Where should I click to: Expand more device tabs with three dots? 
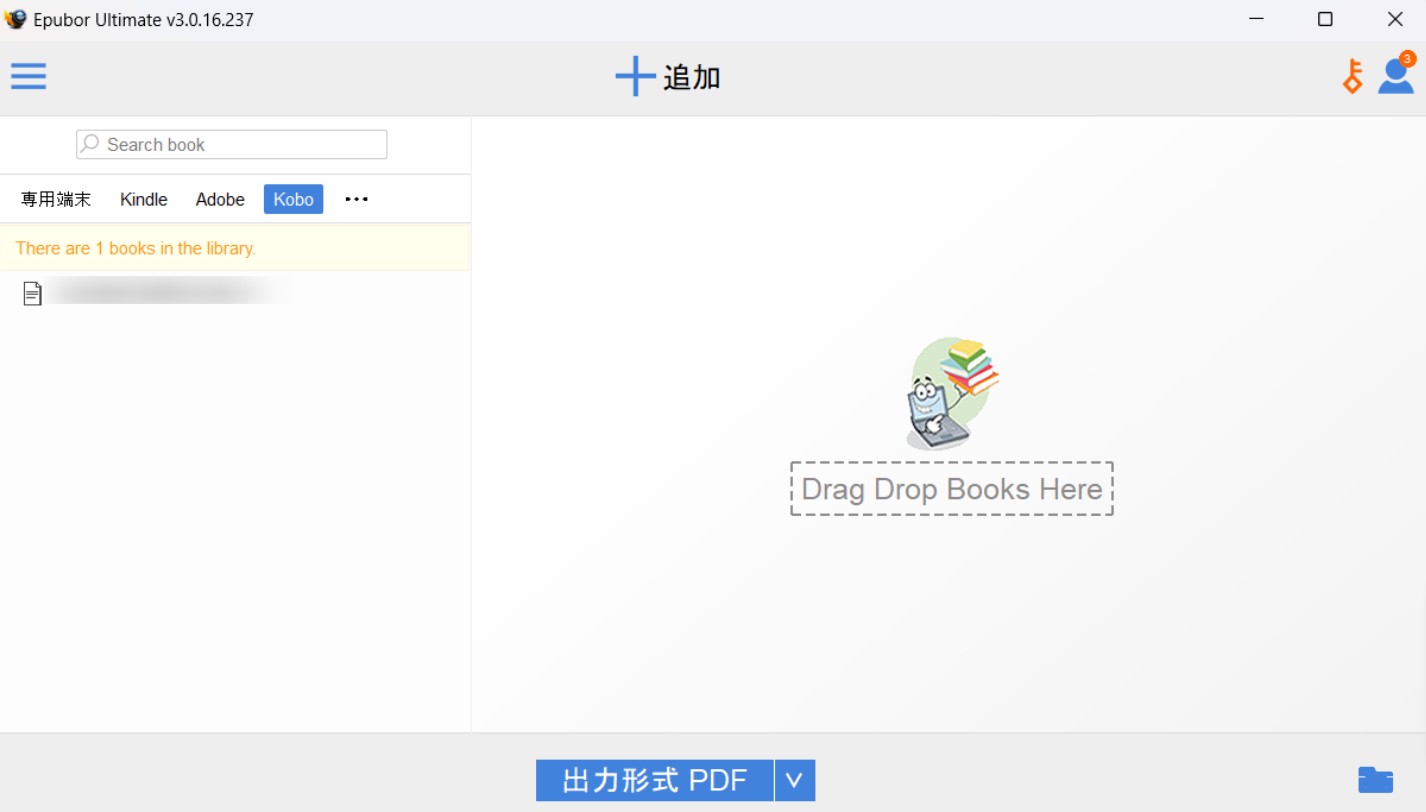[357, 199]
